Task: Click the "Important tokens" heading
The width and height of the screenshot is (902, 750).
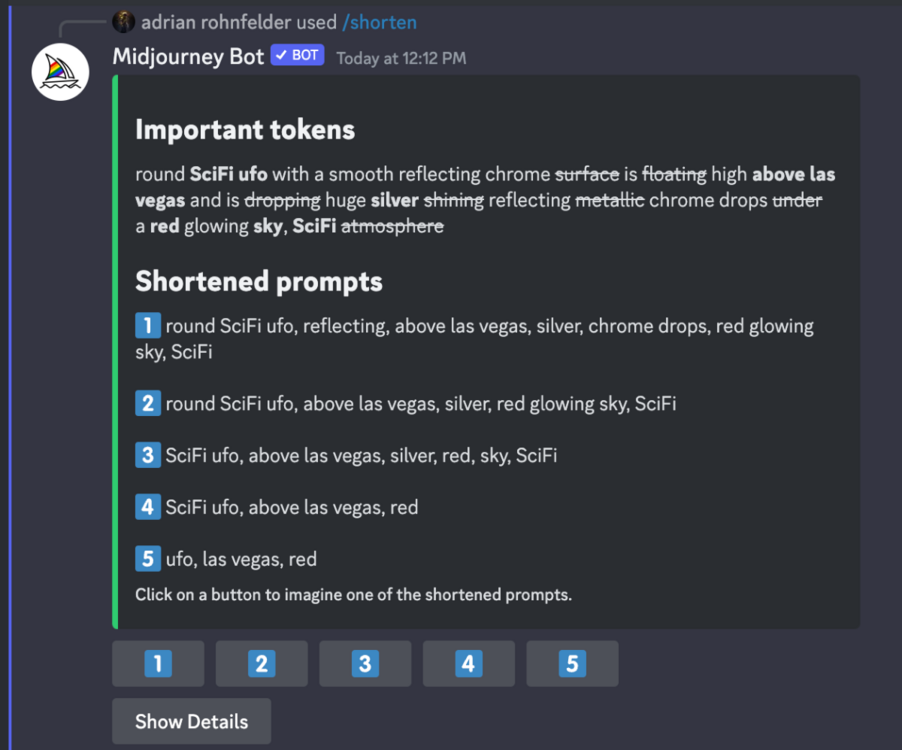Action: [x=245, y=130]
